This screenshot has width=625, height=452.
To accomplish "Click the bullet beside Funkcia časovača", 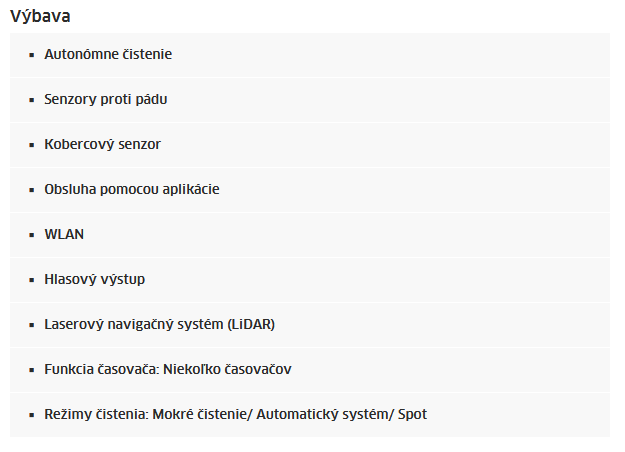I will [32, 370].
